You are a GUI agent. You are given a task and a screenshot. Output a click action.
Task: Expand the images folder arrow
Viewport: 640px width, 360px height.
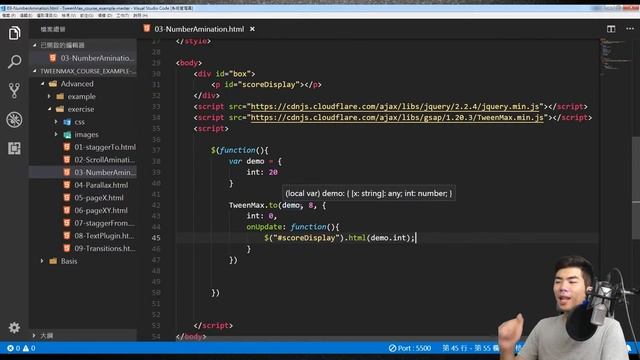(56, 134)
